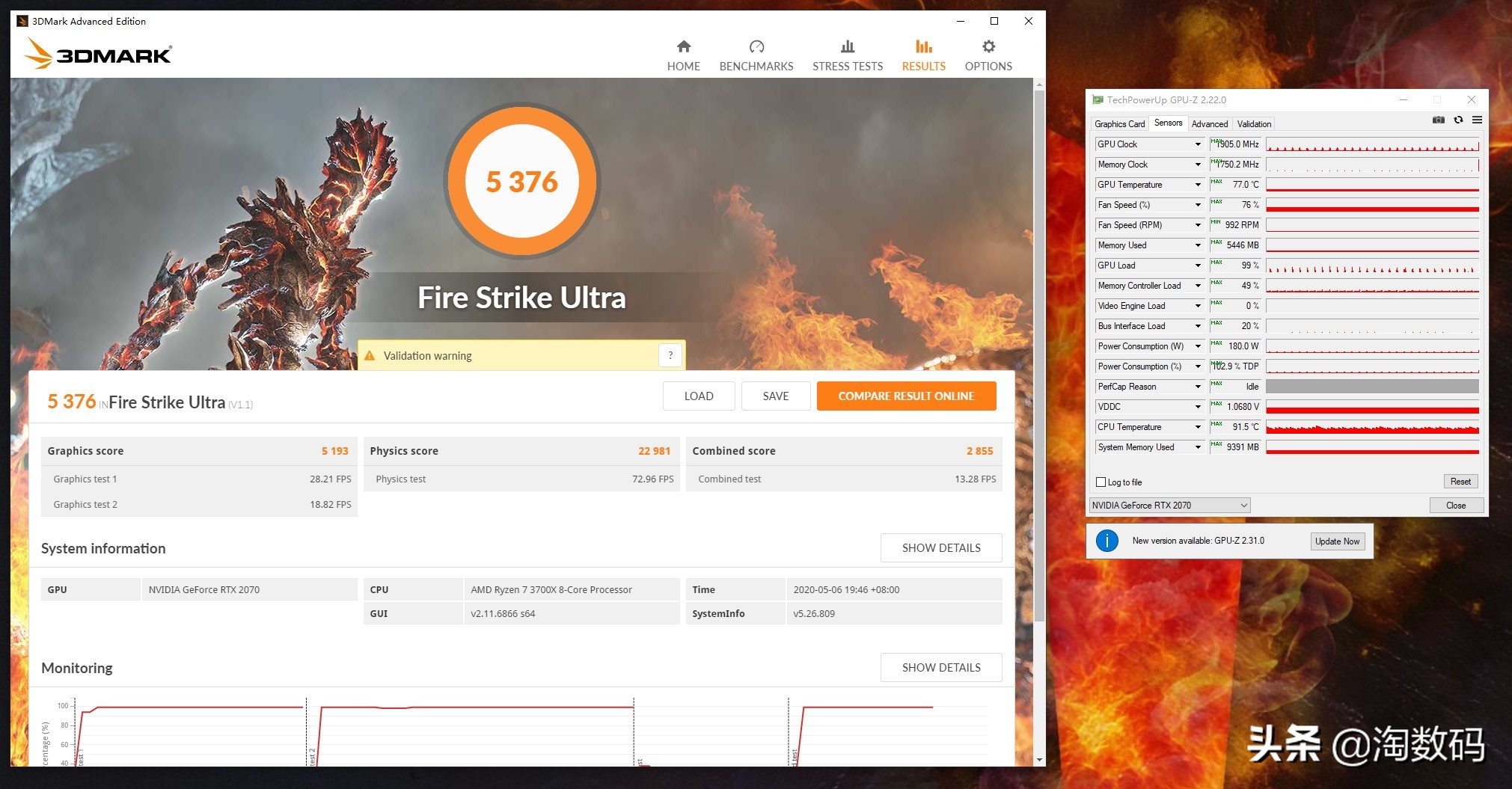
Task: Click the GPU-Z refresh sensors icon
Action: click(1459, 120)
